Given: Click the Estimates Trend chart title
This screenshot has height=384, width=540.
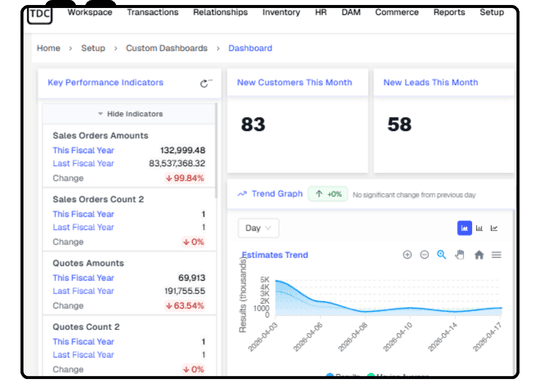Looking at the screenshot, I should pyautogui.click(x=275, y=255).
